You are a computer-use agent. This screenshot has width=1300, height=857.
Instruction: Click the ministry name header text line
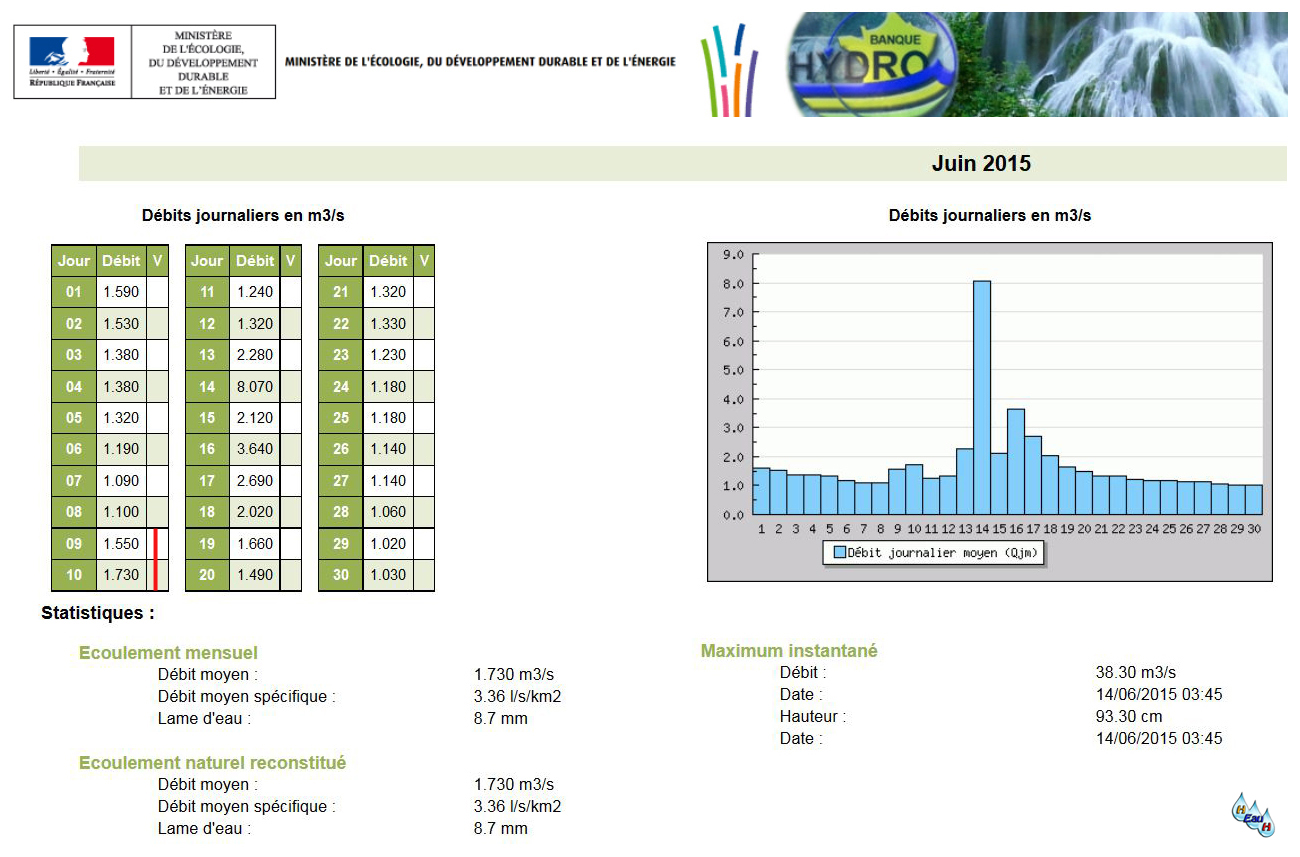pos(480,62)
